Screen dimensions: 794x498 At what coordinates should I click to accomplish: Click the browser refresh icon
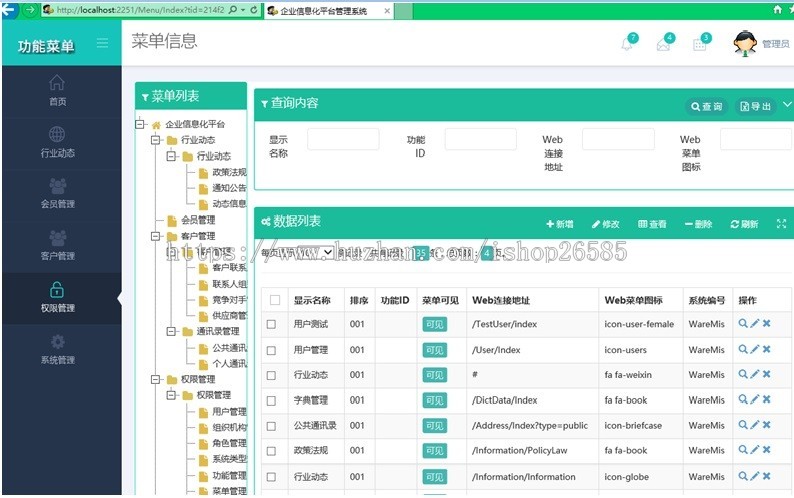[254, 10]
